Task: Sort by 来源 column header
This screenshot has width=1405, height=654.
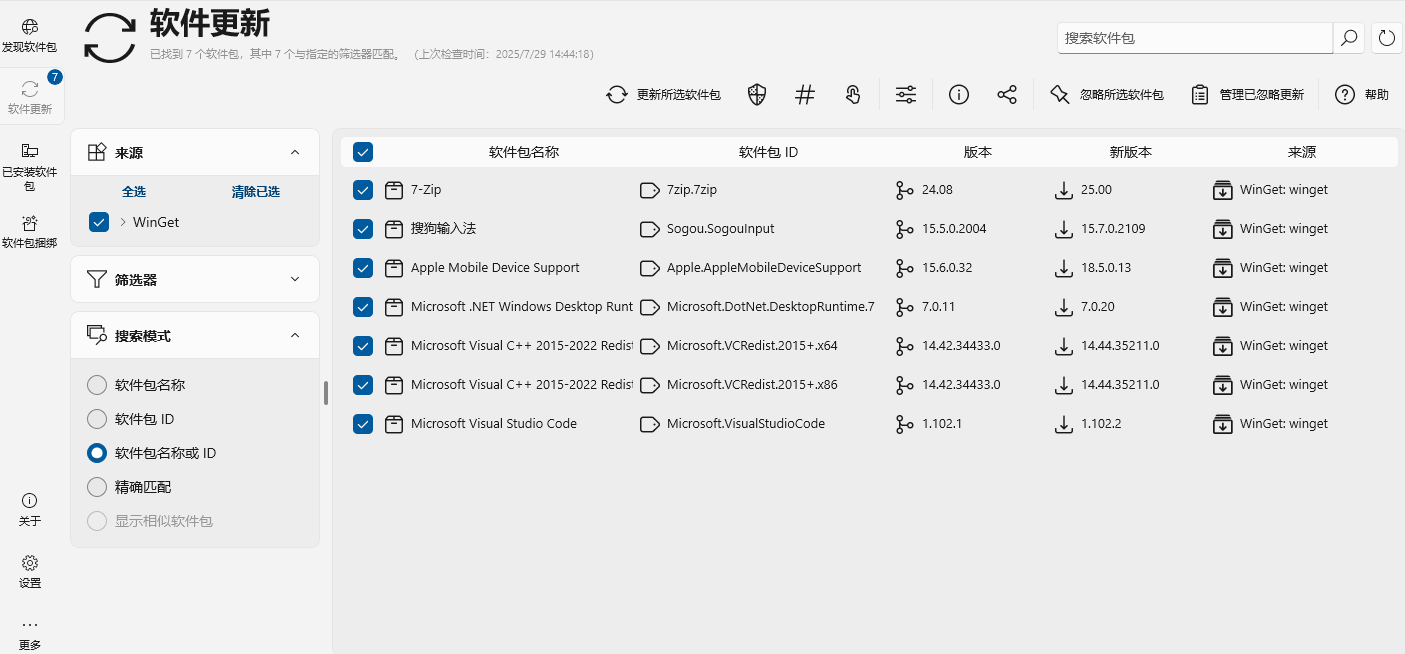Action: pos(1302,152)
